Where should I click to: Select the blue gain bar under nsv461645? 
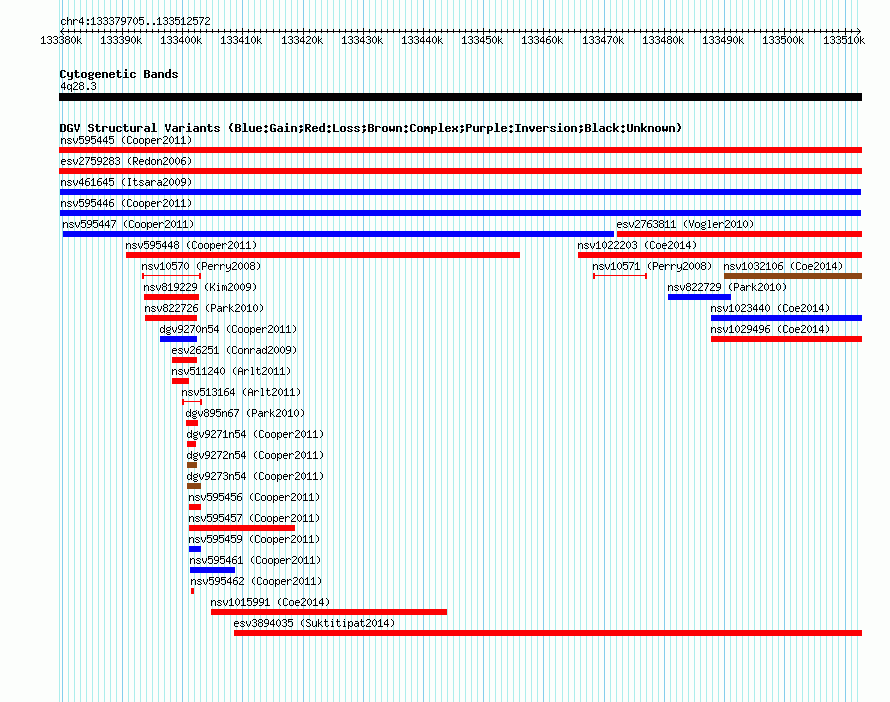tap(460, 192)
